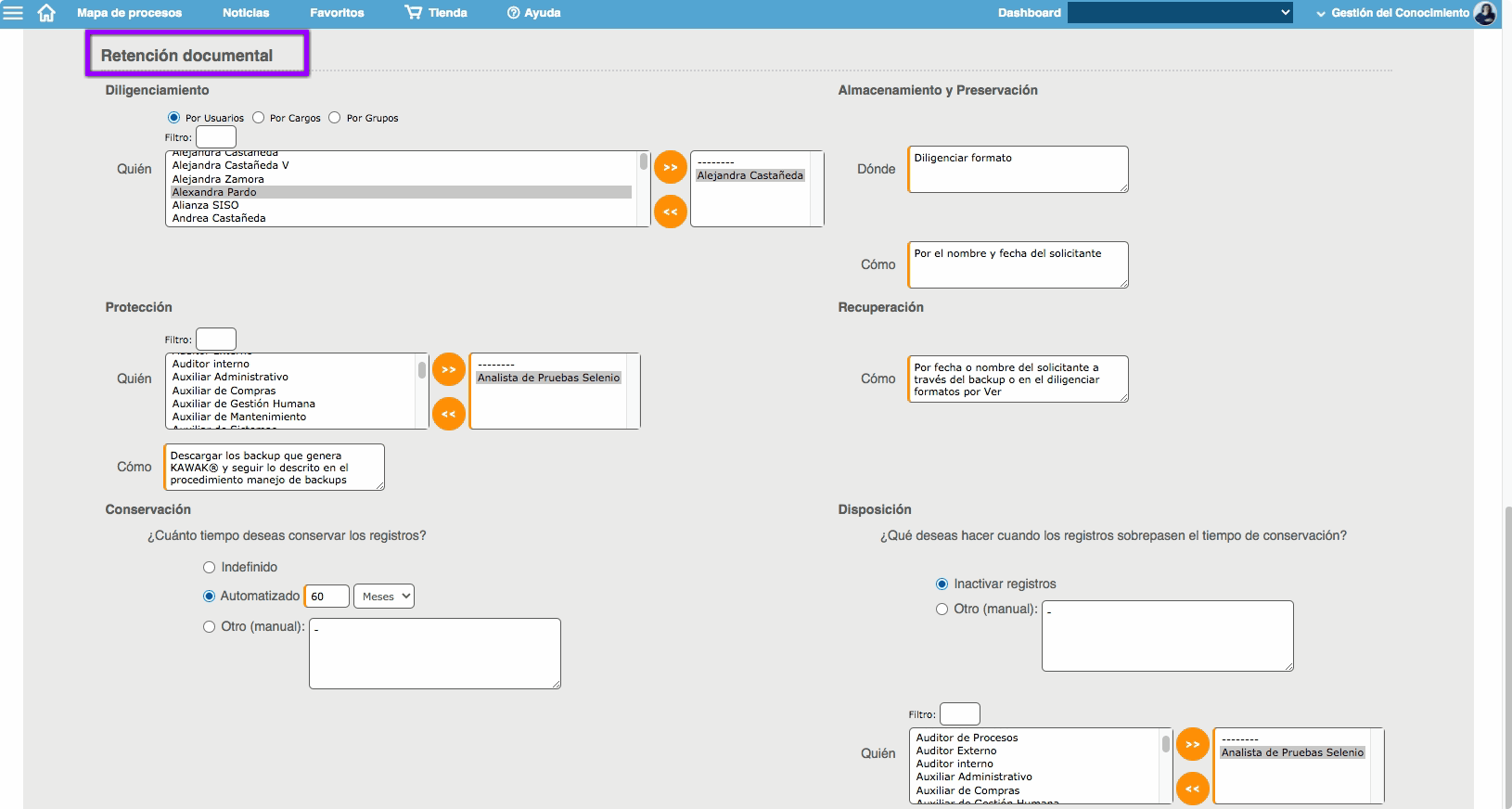
Task: Select Andrea Castañeda in list
Action: (401, 218)
